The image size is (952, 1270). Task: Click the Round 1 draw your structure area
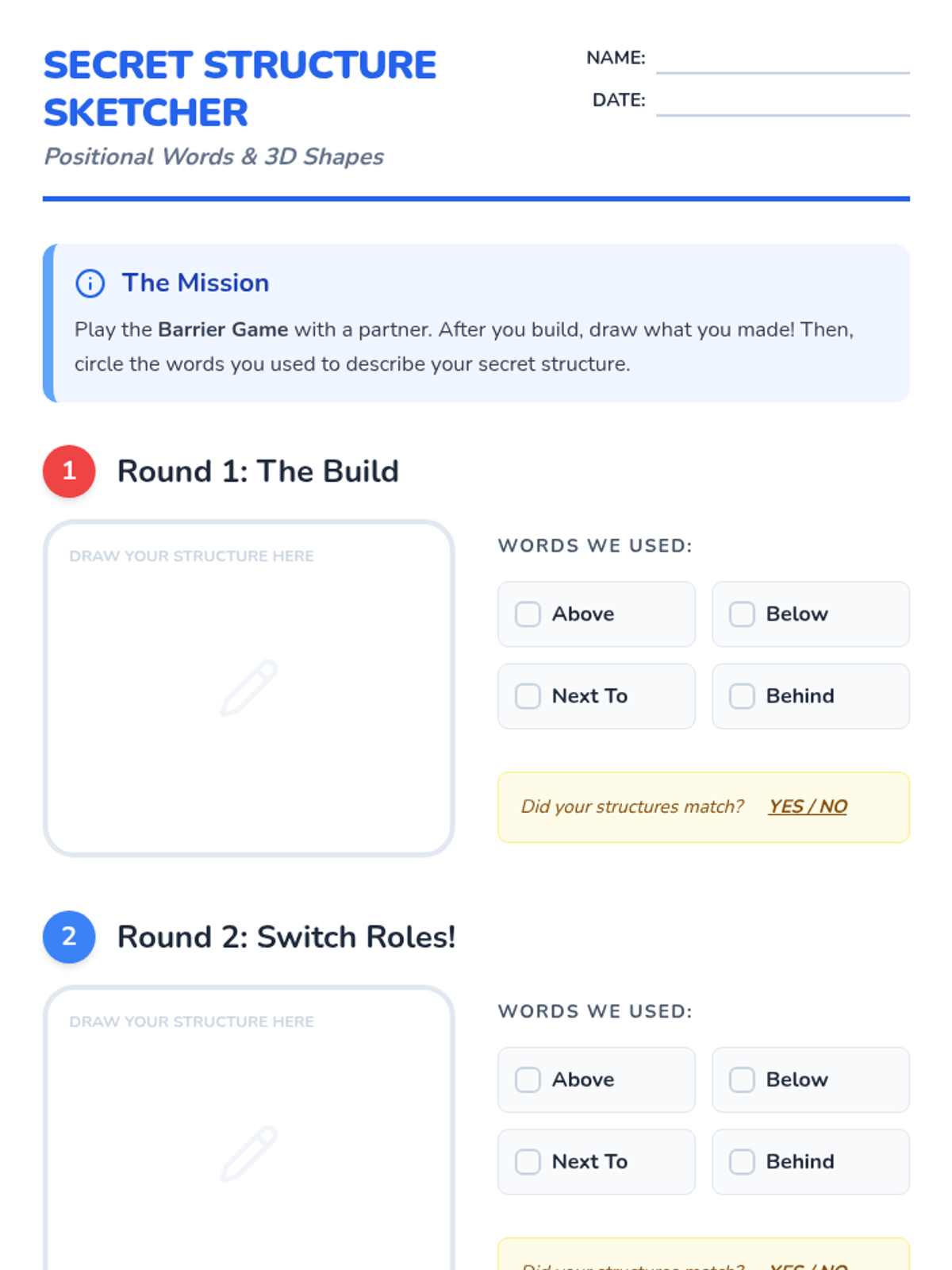pos(249,688)
